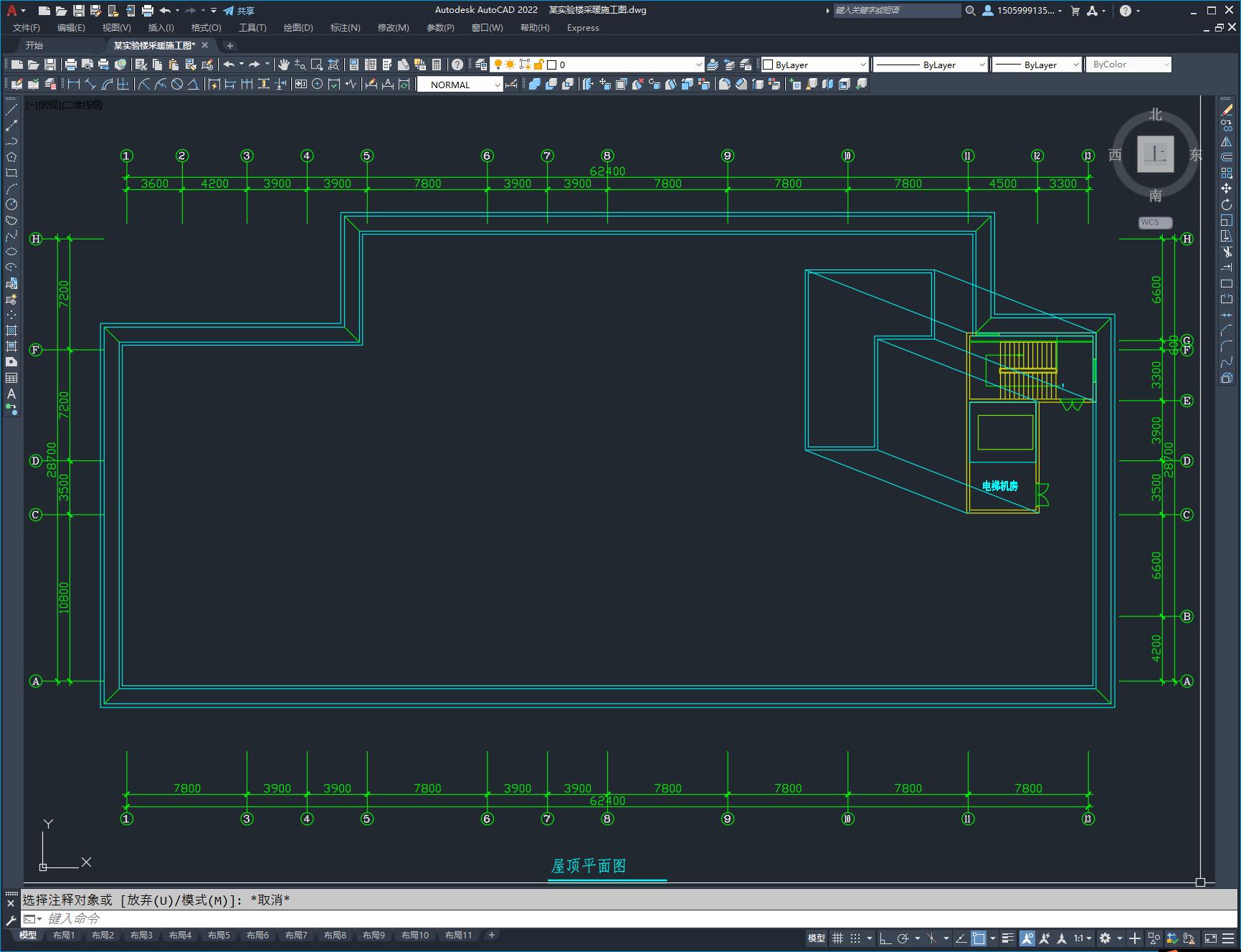Click the Make Object's Layer Current icon
1241x952 pixels.
click(x=713, y=65)
